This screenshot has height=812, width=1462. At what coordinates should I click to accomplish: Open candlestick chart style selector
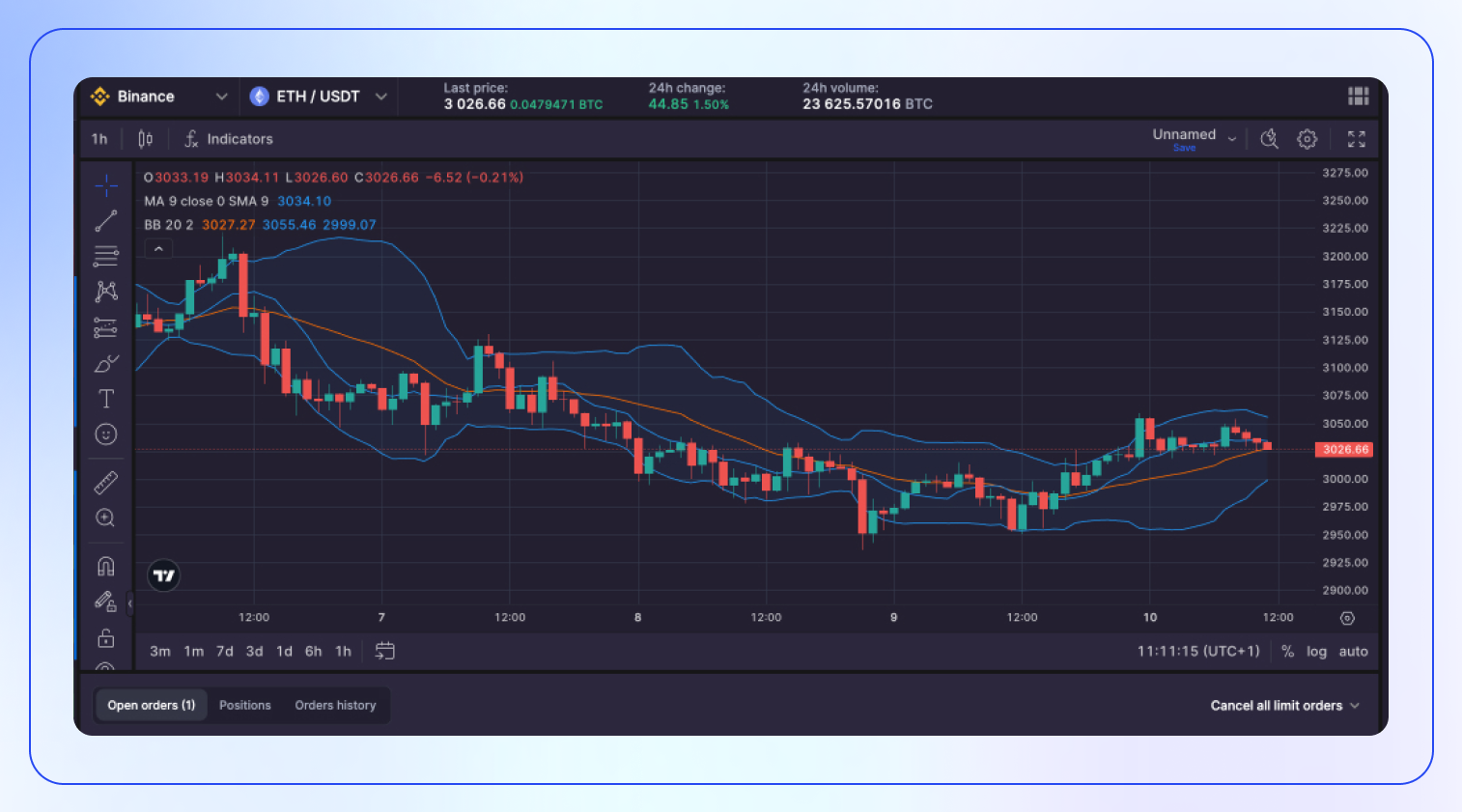coord(146,139)
